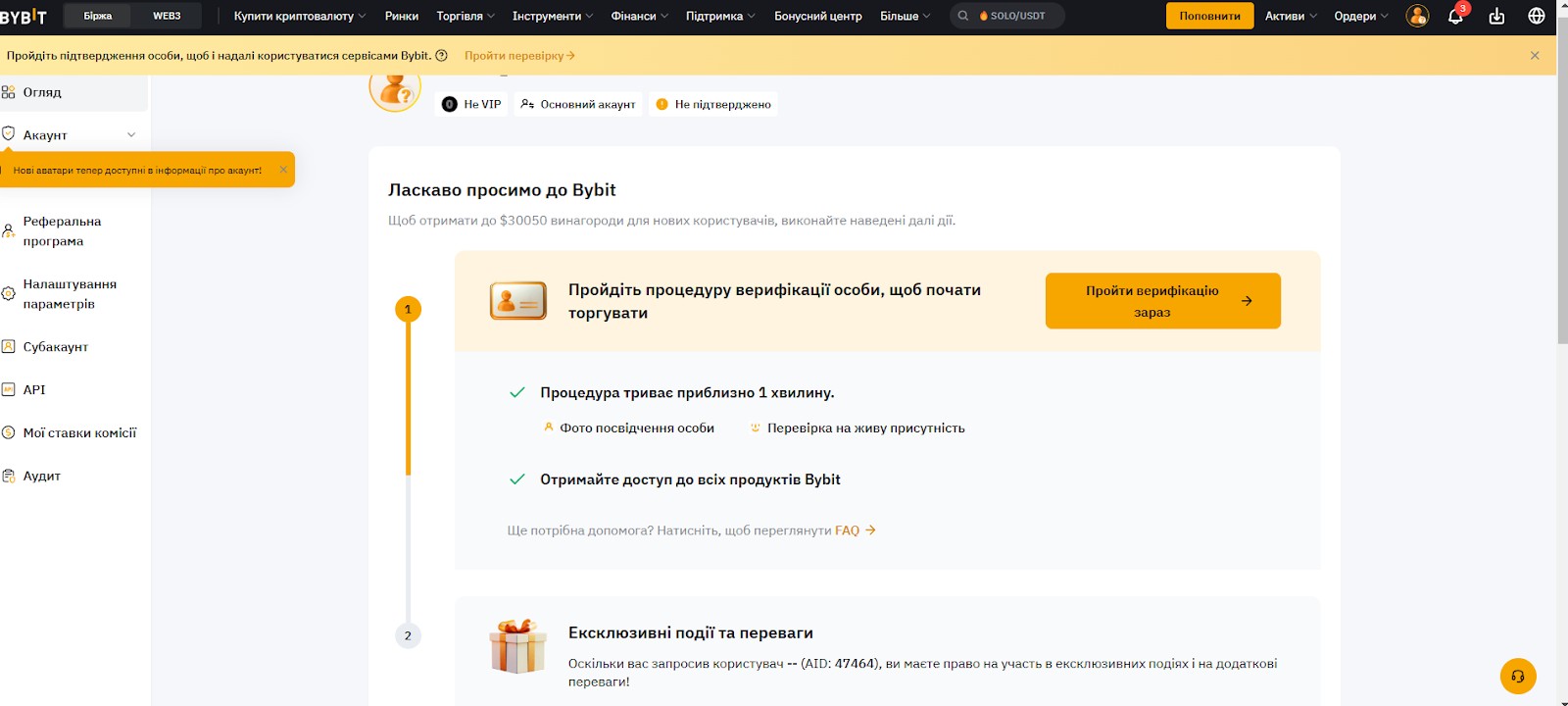Click the Мої ставки комісії icon
This screenshot has height=706, width=1568.
point(8,432)
